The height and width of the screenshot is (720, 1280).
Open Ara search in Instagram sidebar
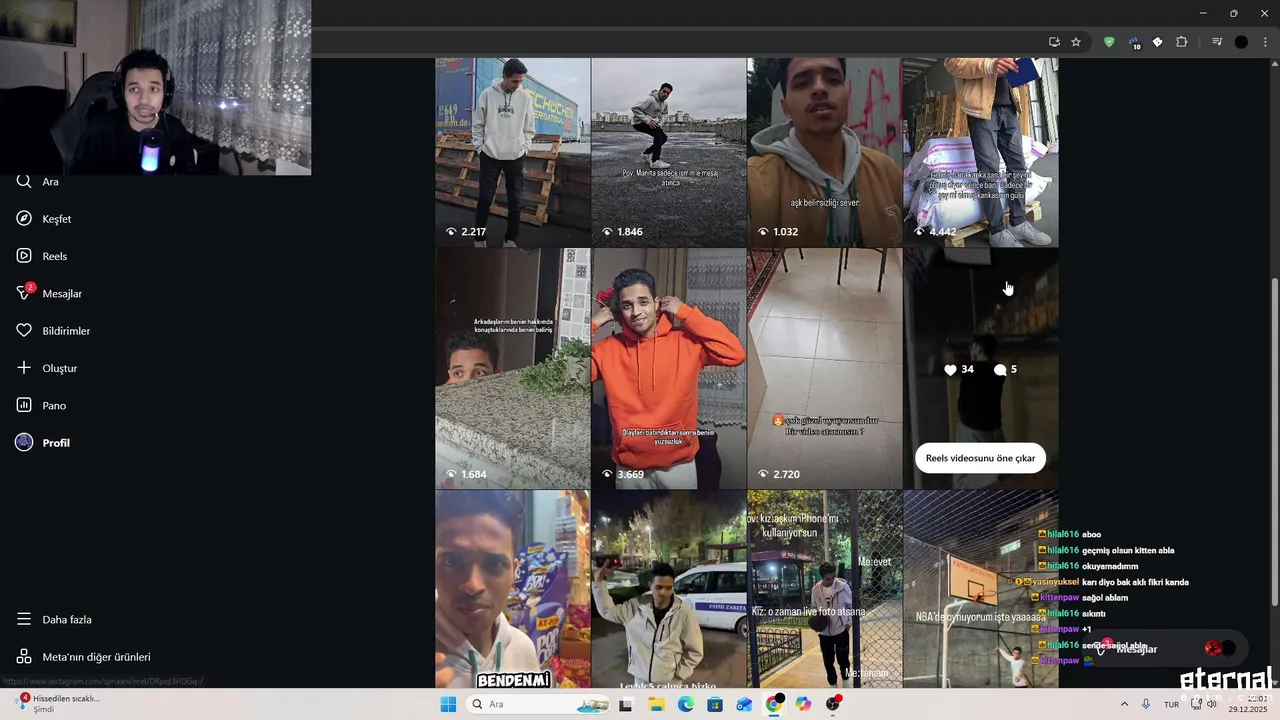pos(38,182)
